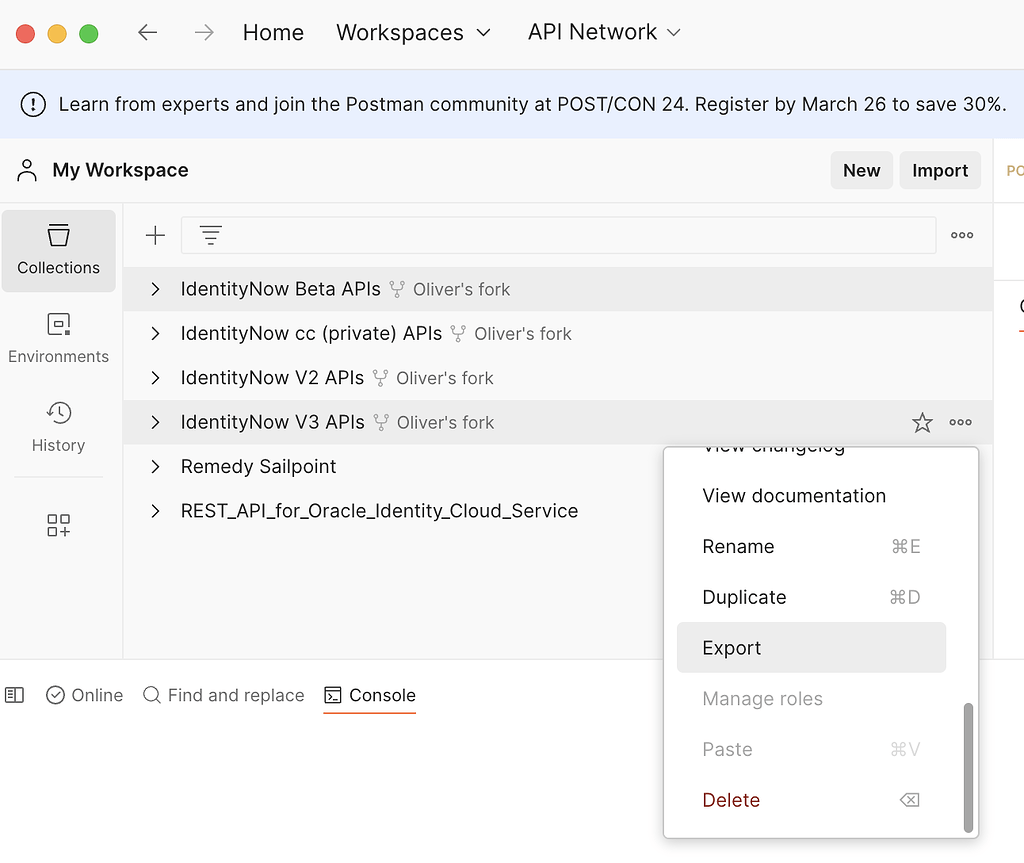The image size is (1024, 863).
Task: Click the Import button
Action: pyautogui.click(x=939, y=170)
